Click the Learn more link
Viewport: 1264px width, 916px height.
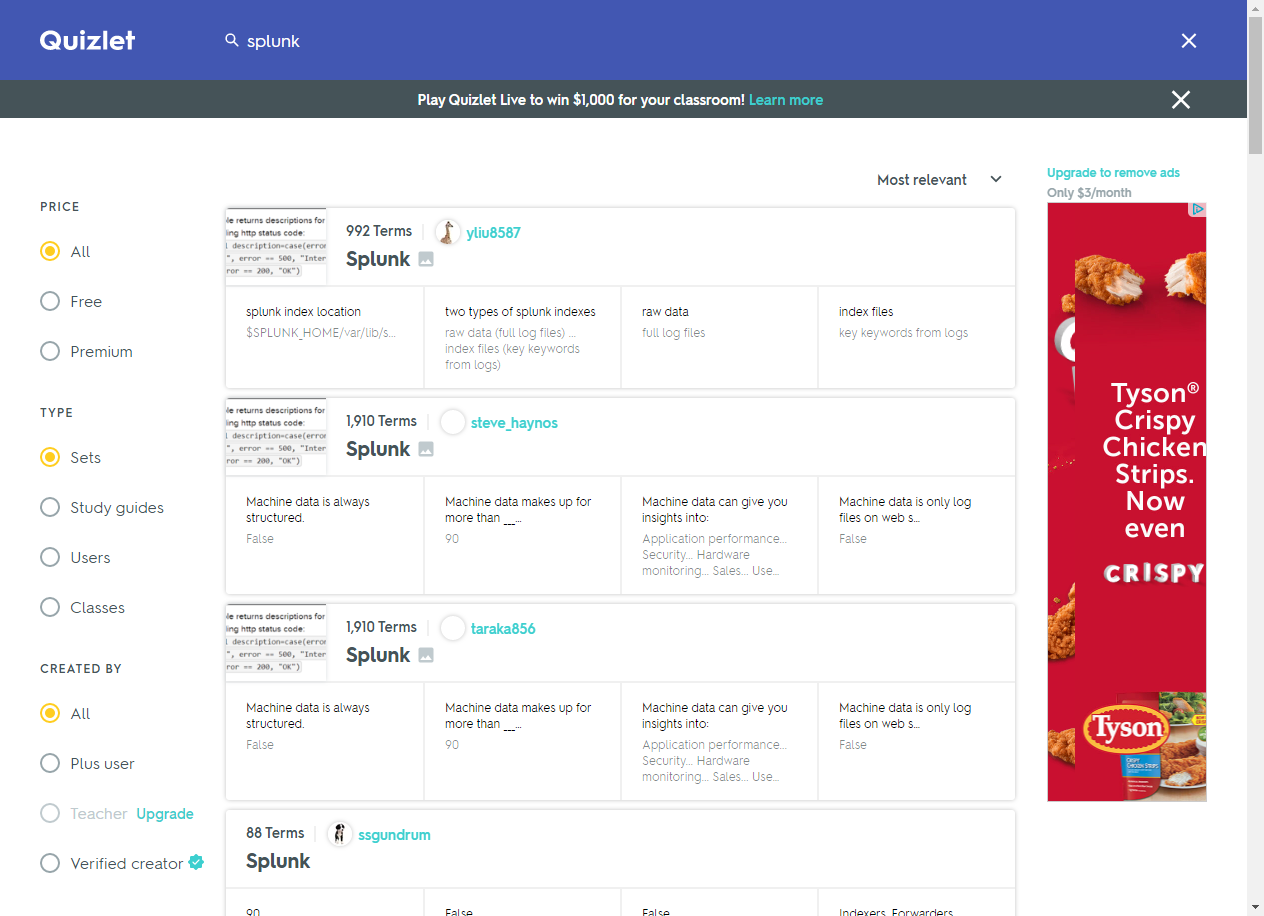[786, 100]
